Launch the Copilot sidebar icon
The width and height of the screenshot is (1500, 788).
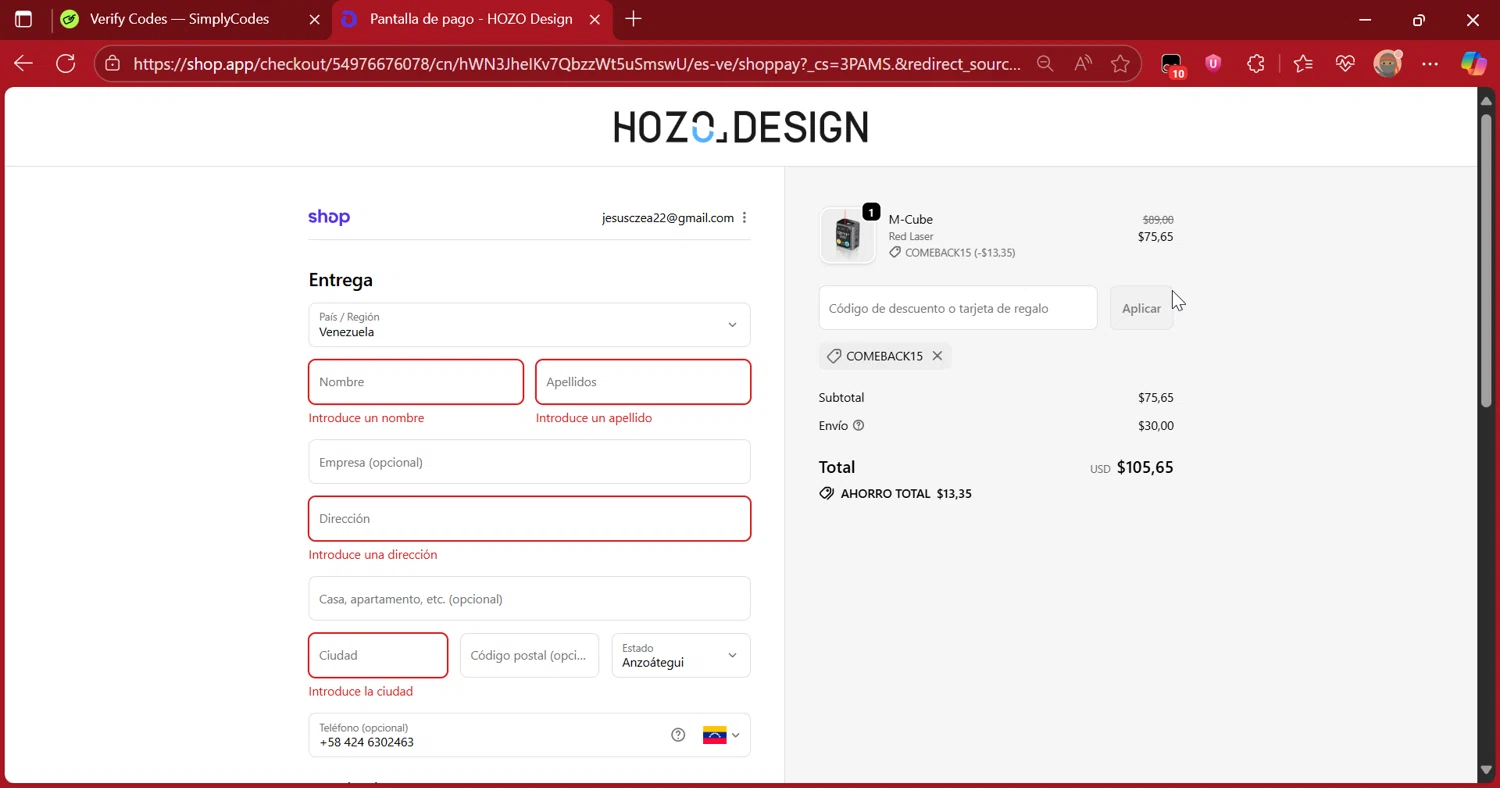[x=1473, y=64]
